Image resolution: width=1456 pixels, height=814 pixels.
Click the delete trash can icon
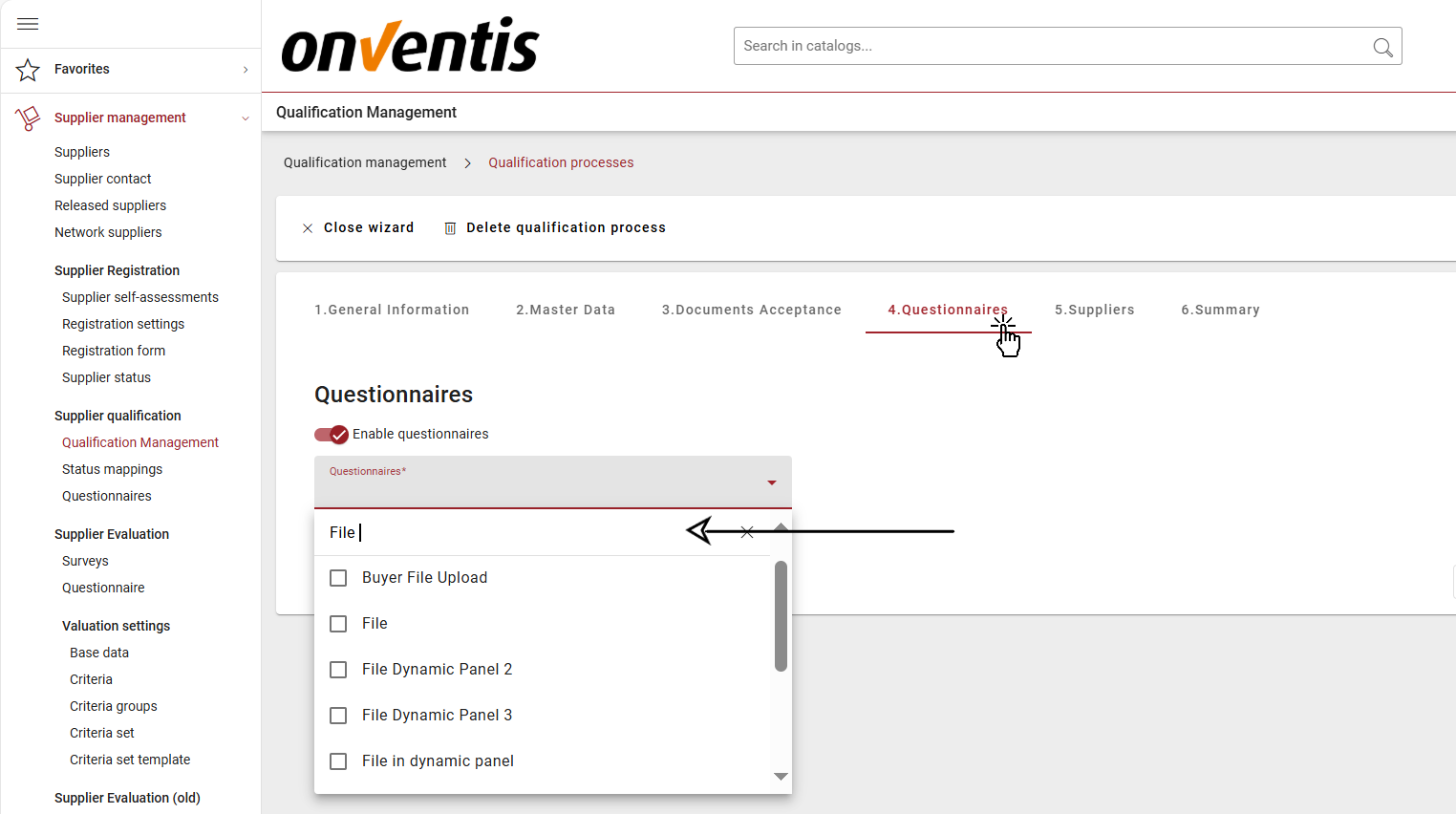coord(450,228)
